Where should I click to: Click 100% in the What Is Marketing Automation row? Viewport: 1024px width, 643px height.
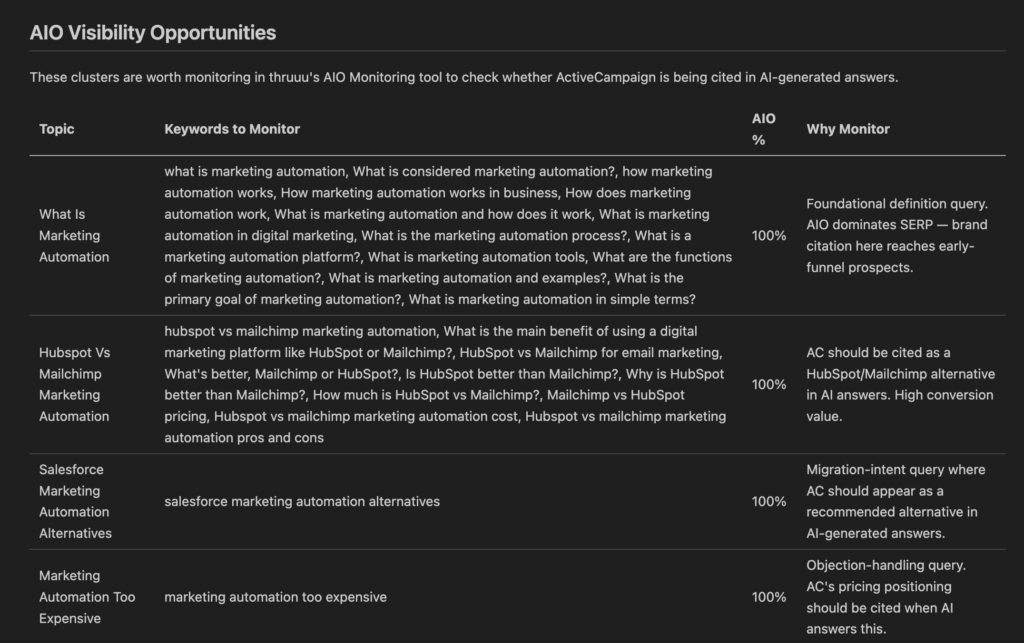769,235
